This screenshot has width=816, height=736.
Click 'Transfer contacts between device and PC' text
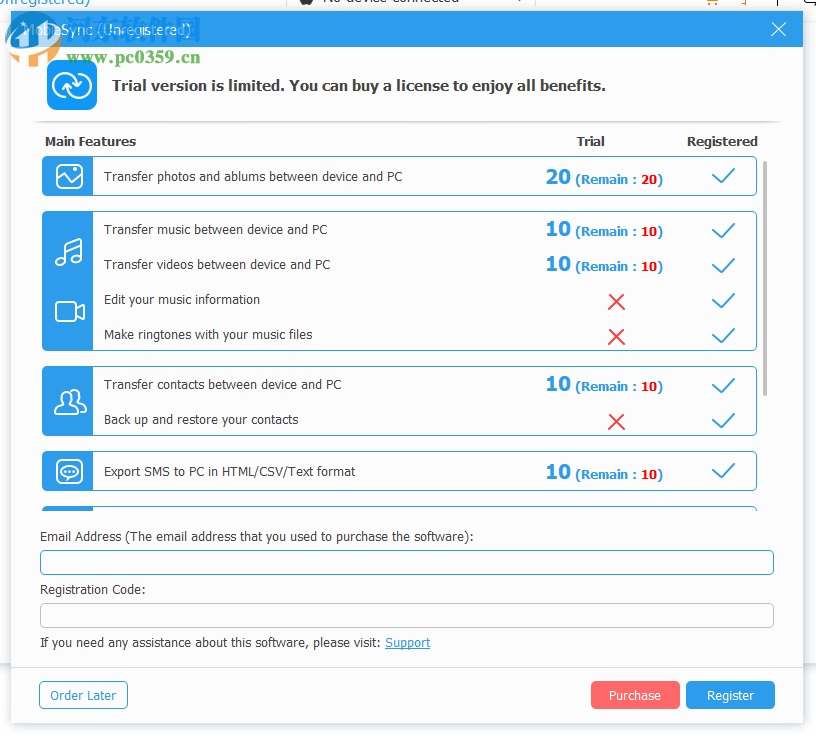[x=223, y=385]
